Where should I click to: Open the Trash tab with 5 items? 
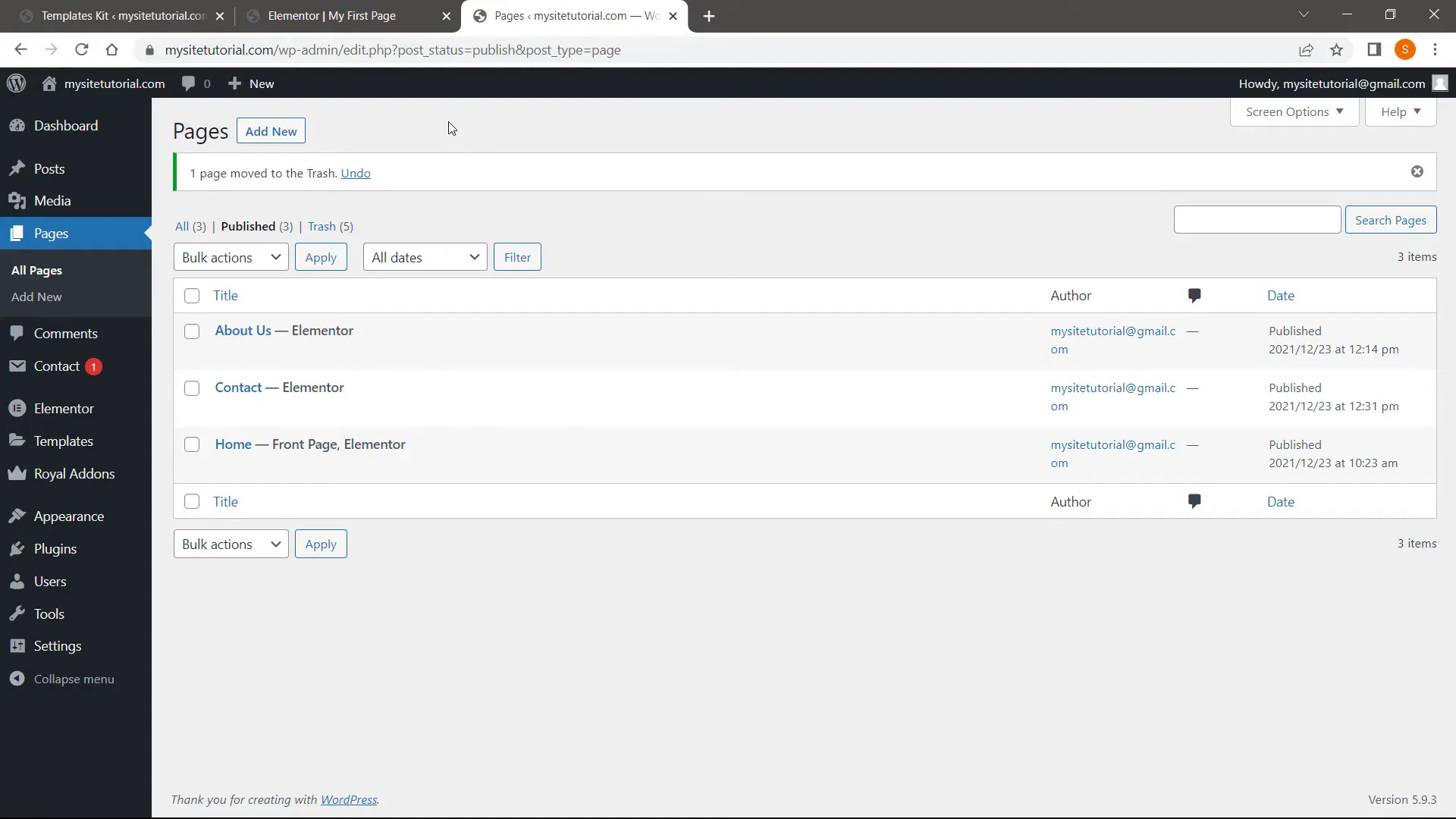(330, 225)
